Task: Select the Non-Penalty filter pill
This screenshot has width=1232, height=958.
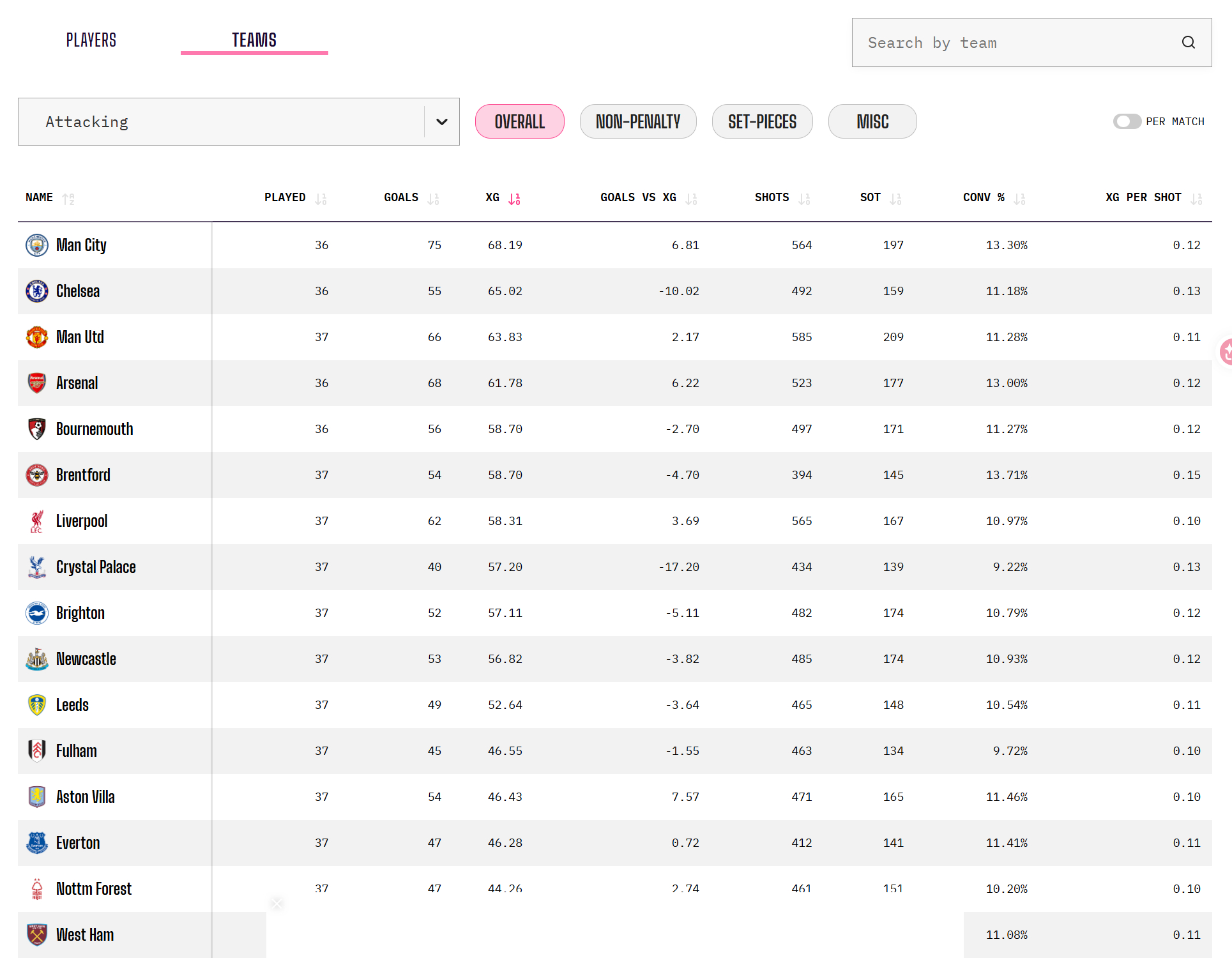Action: tap(638, 121)
